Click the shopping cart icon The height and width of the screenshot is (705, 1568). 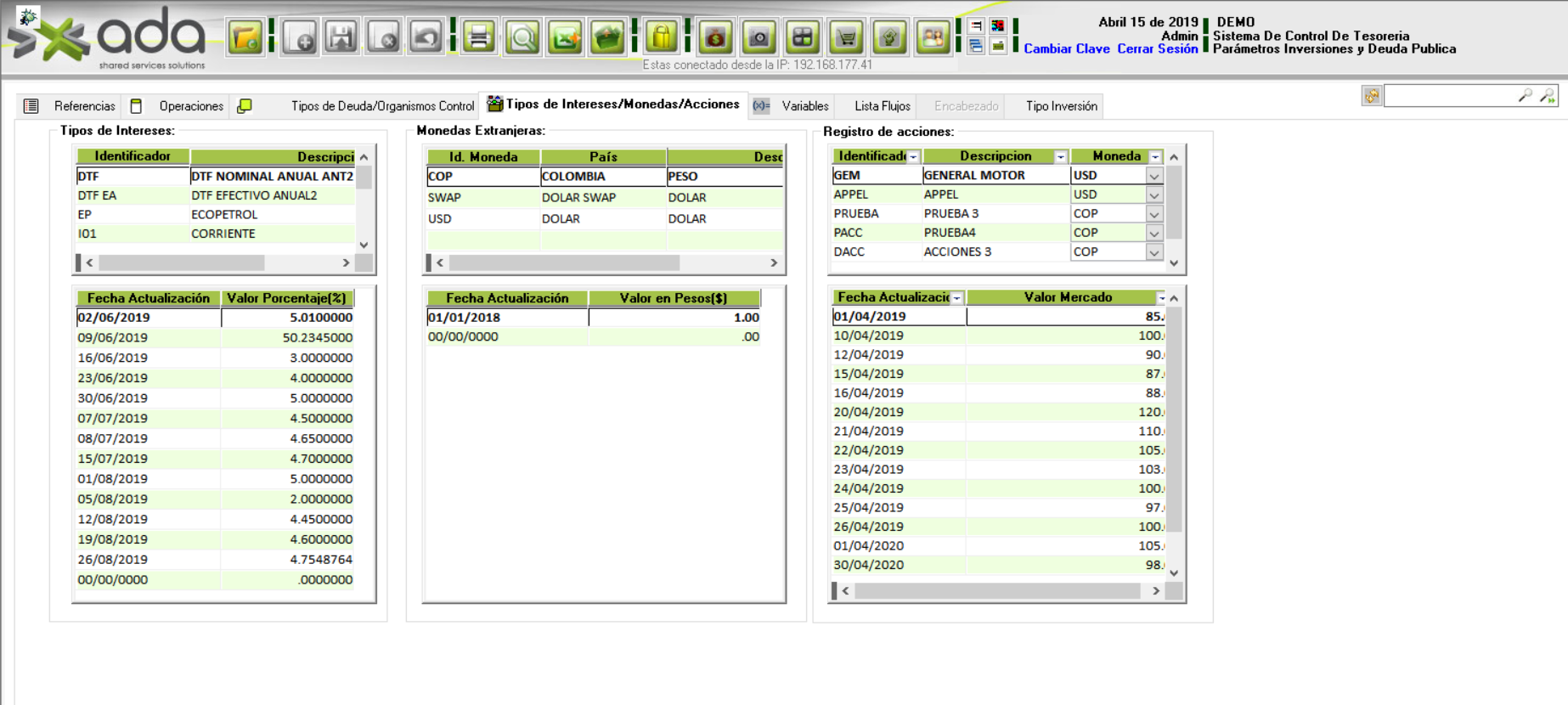(x=846, y=37)
